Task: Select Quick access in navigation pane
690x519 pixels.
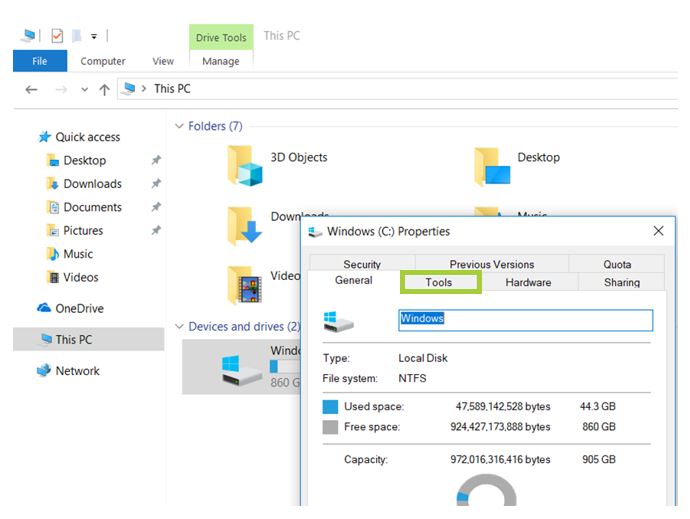Action: pyautogui.click(x=88, y=137)
